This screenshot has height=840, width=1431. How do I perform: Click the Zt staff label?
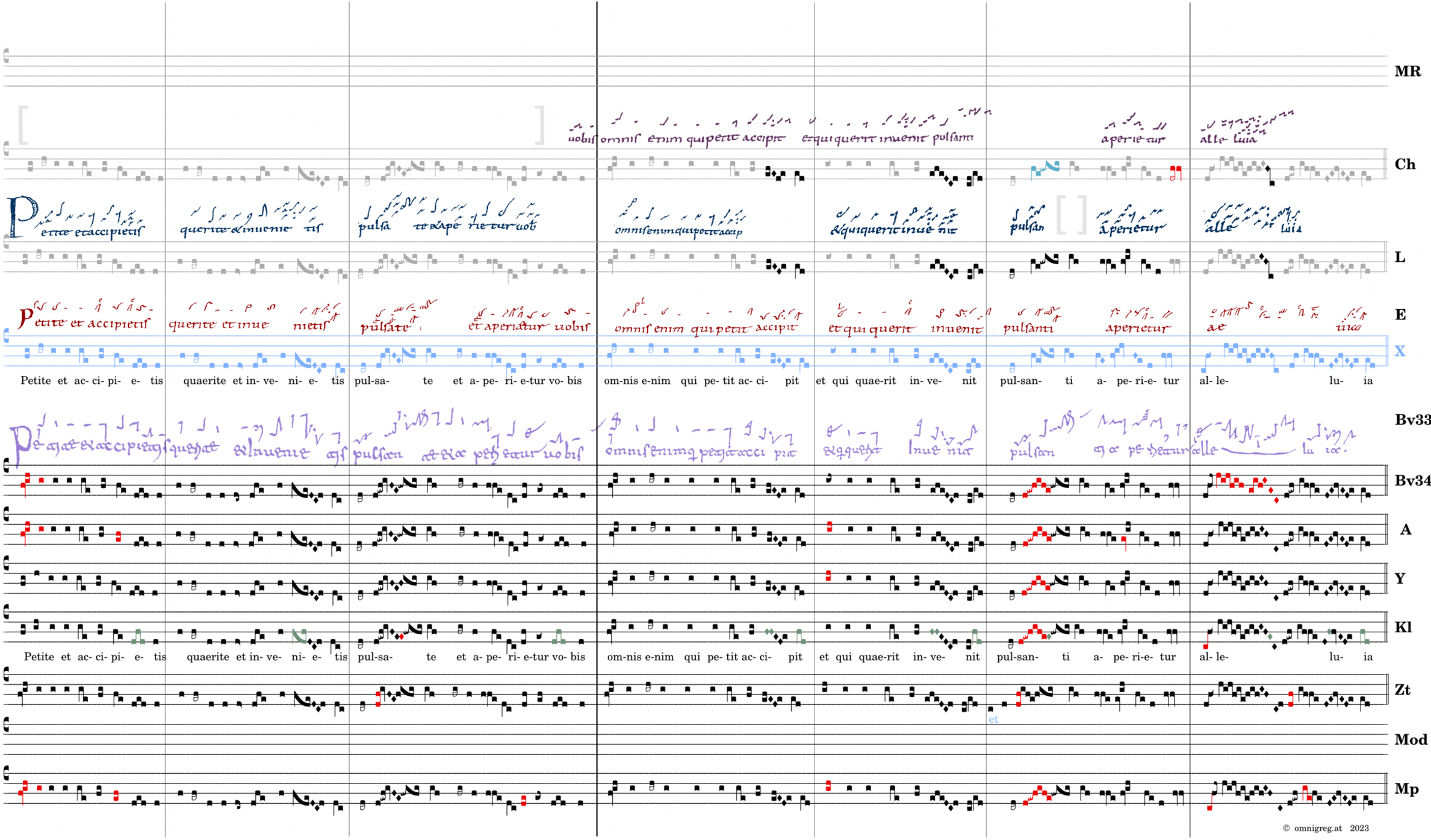[x=1402, y=690]
